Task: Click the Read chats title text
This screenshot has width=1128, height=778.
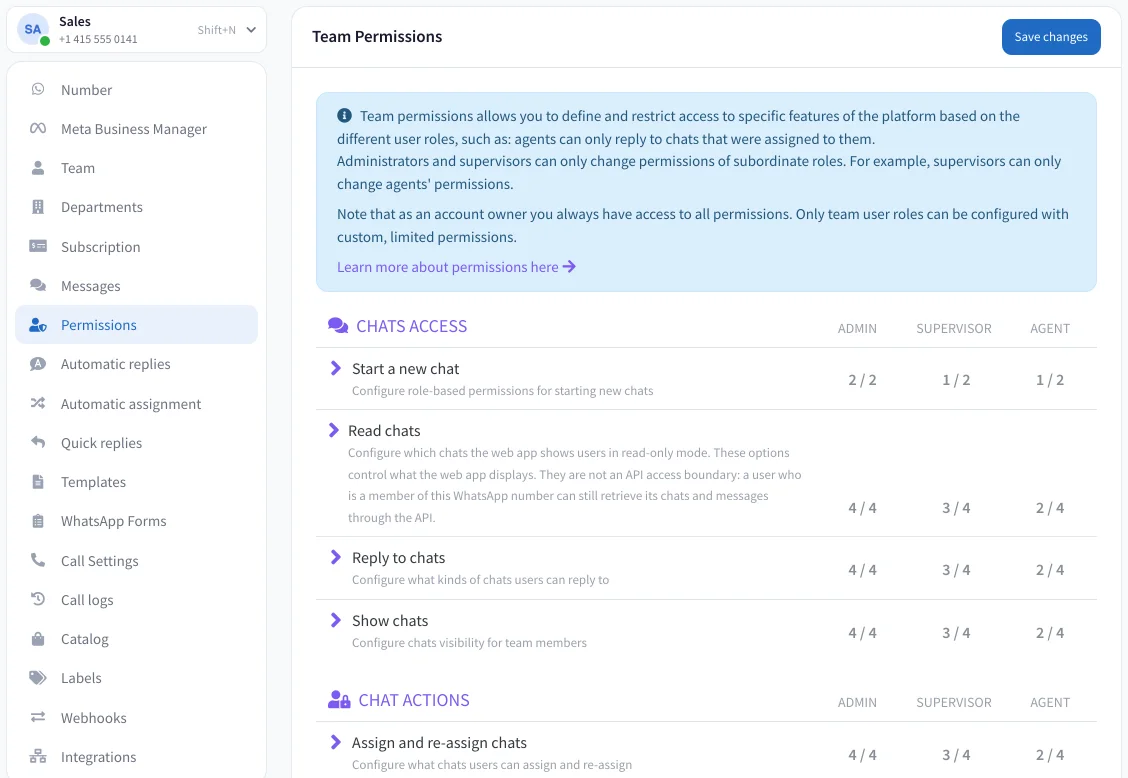Action: [x=384, y=430]
